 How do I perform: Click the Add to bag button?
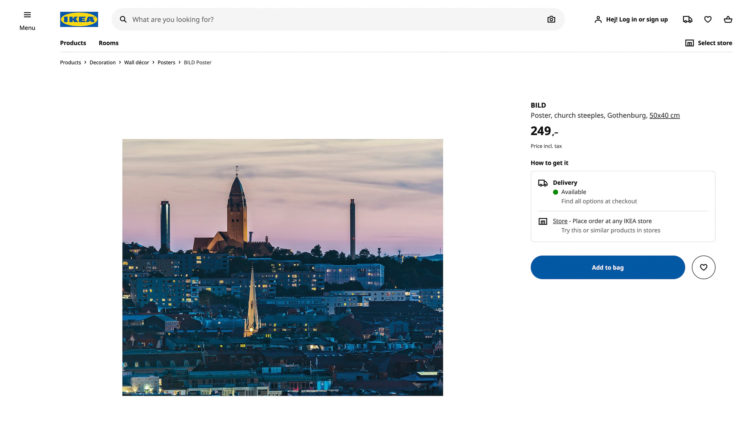pos(607,267)
